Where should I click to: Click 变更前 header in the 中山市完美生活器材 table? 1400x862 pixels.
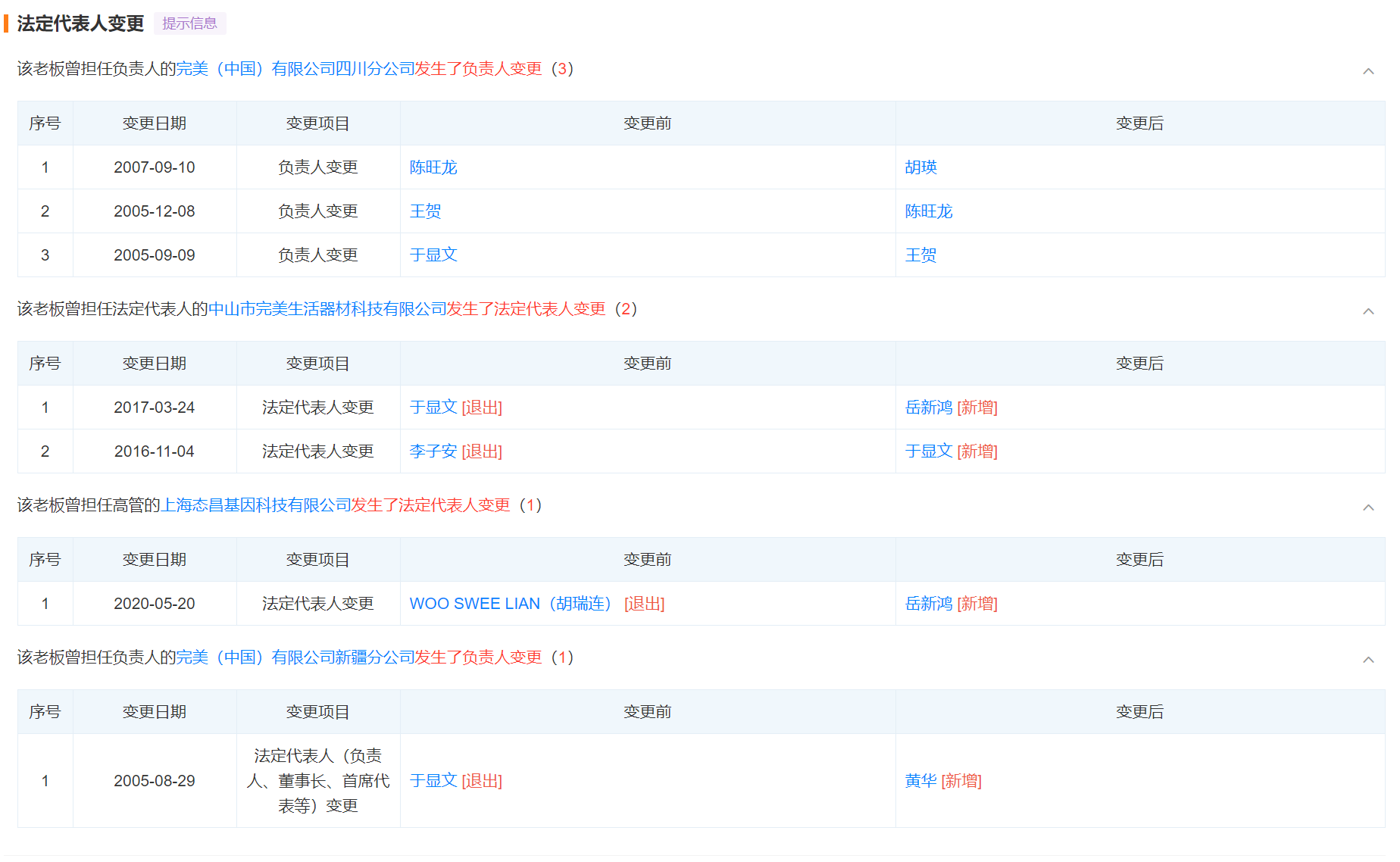(648, 364)
